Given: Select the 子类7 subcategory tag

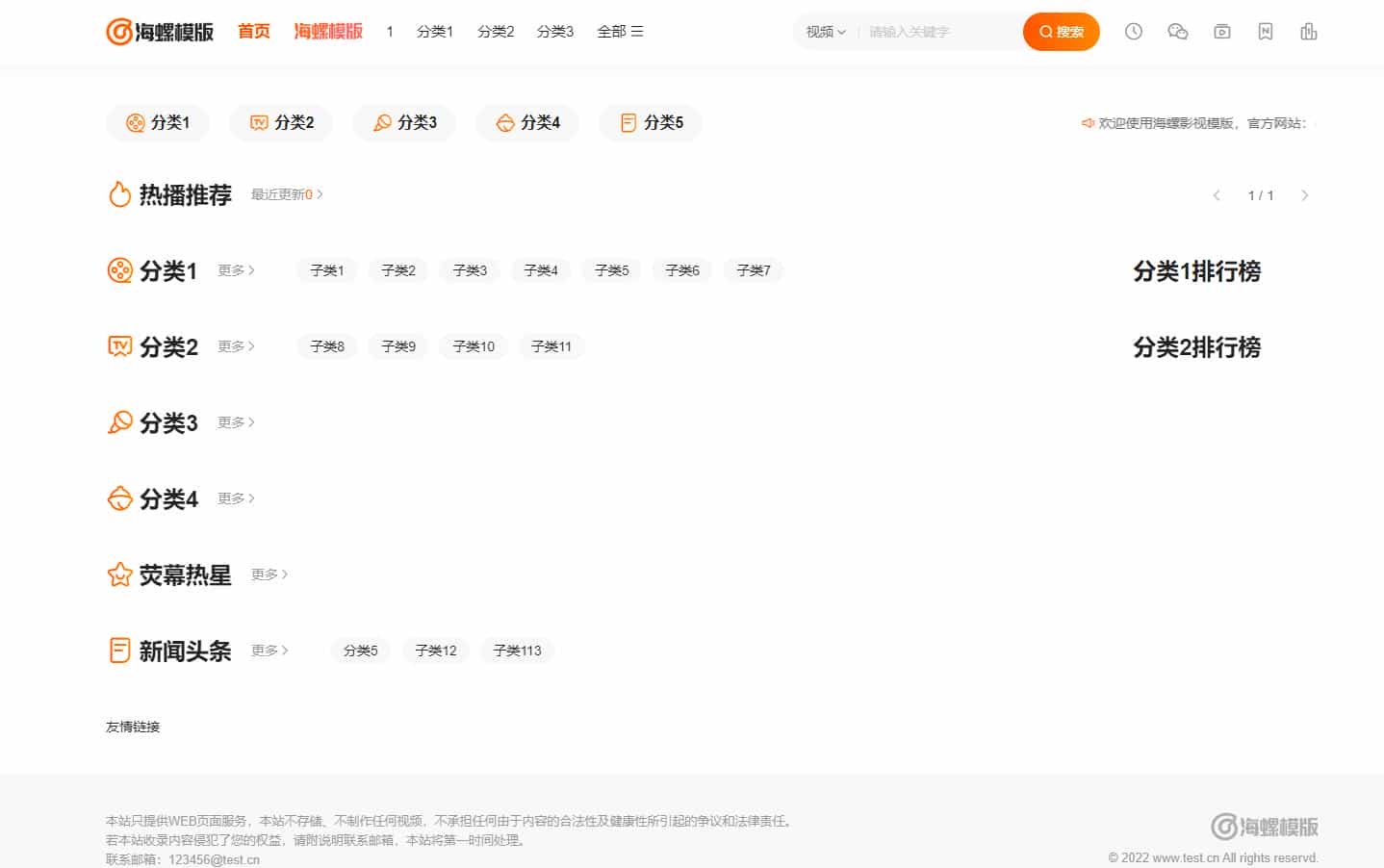Looking at the screenshot, I should [754, 270].
